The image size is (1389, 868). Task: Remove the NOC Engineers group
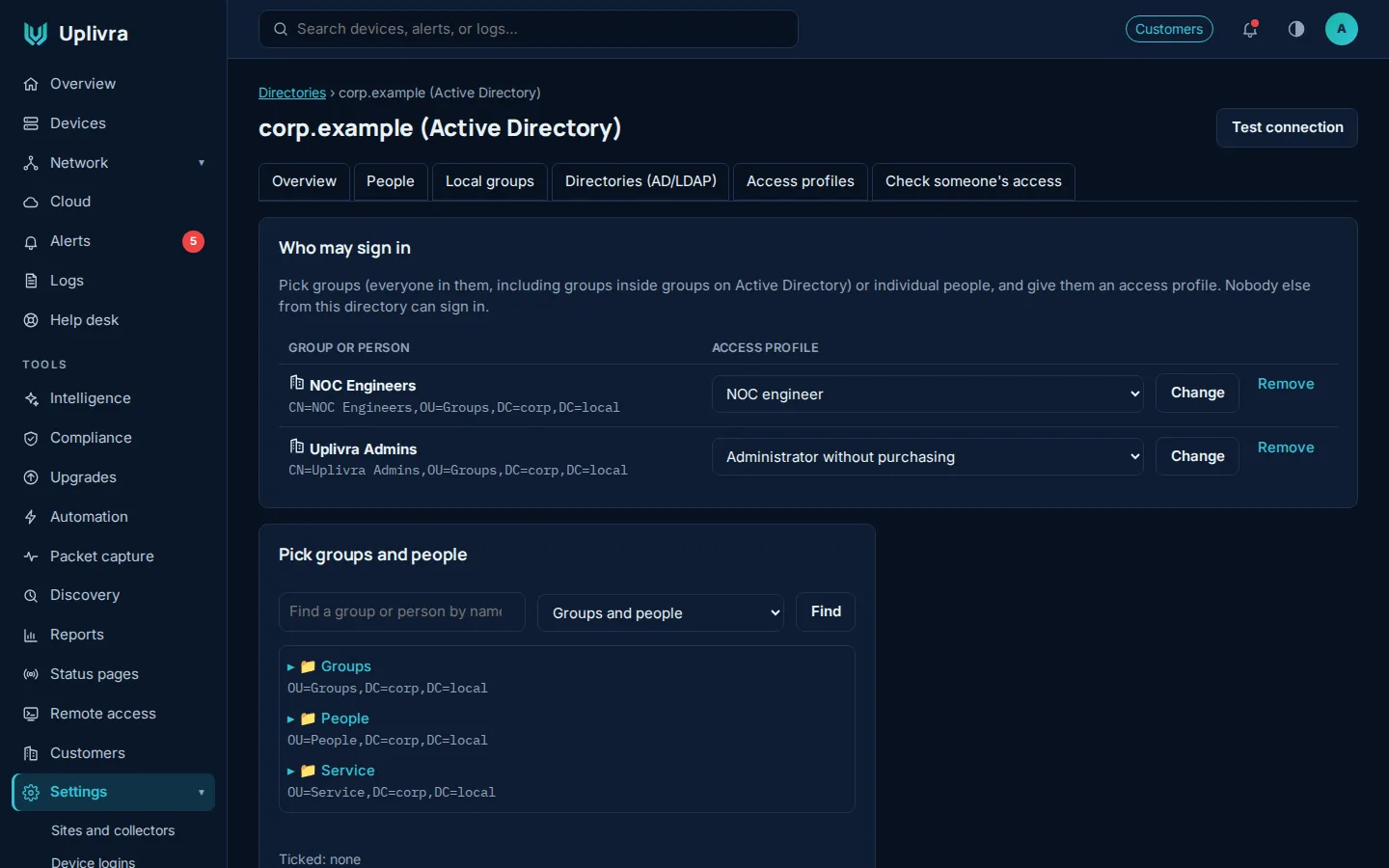coord(1286,384)
